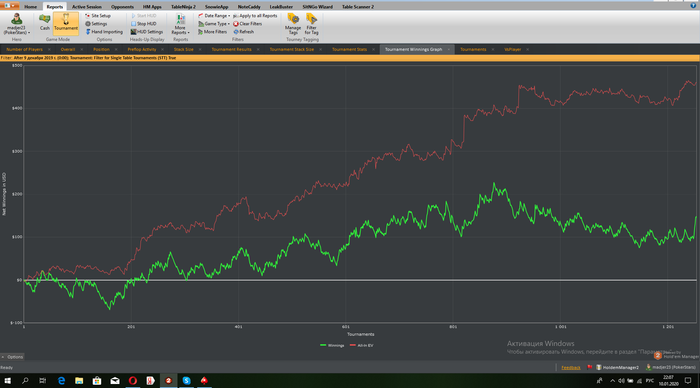Viewport: 700px width, 388px height.
Task: Switch to the Position report tab
Action: click(101, 50)
